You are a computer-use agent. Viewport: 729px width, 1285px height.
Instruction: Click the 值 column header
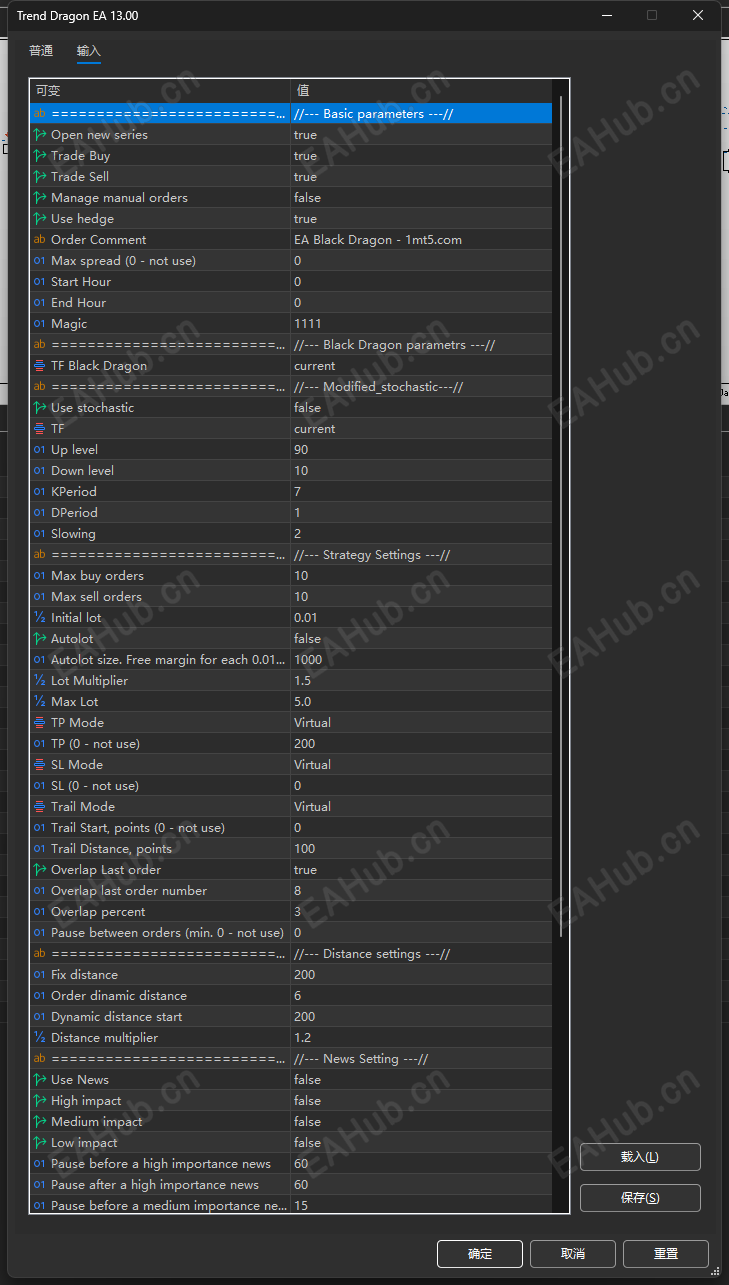421,91
